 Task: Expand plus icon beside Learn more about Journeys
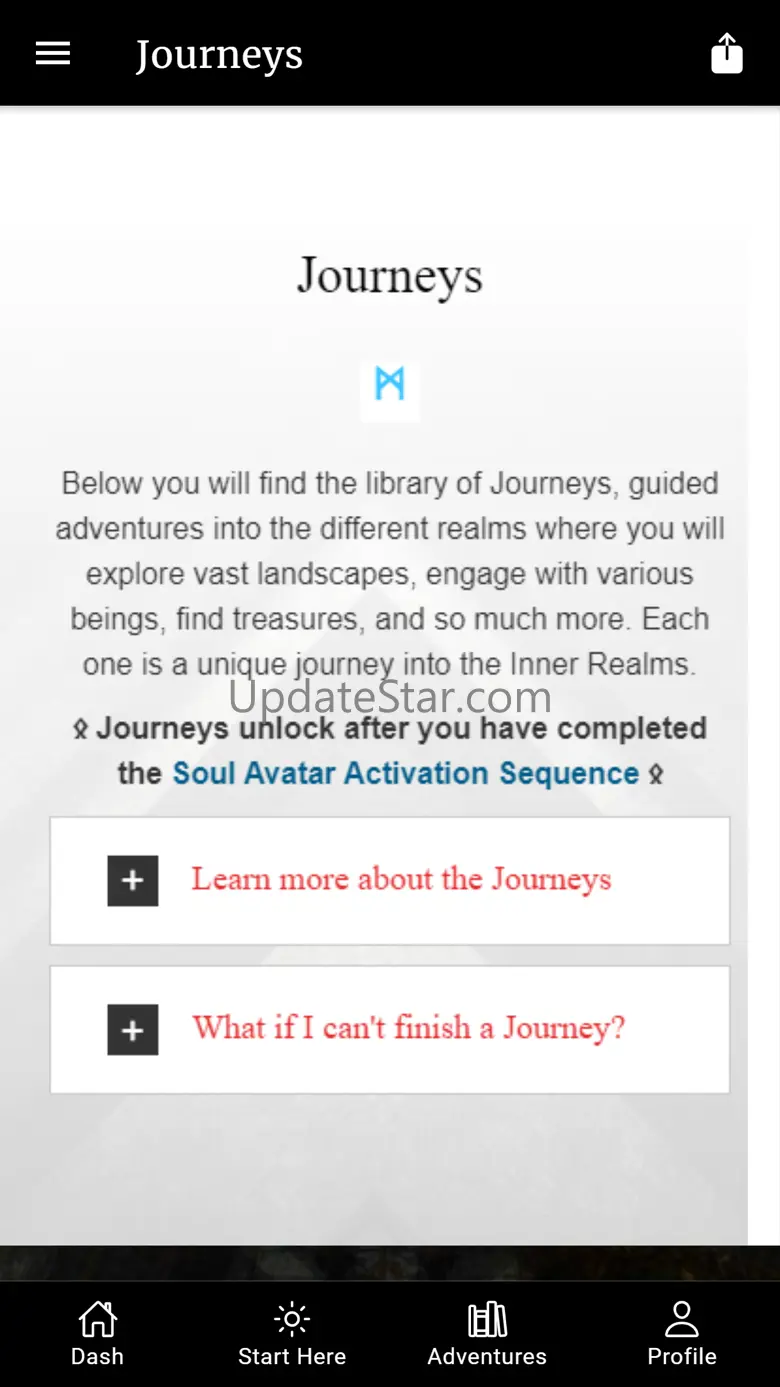pyautogui.click(x=133, y=881)
